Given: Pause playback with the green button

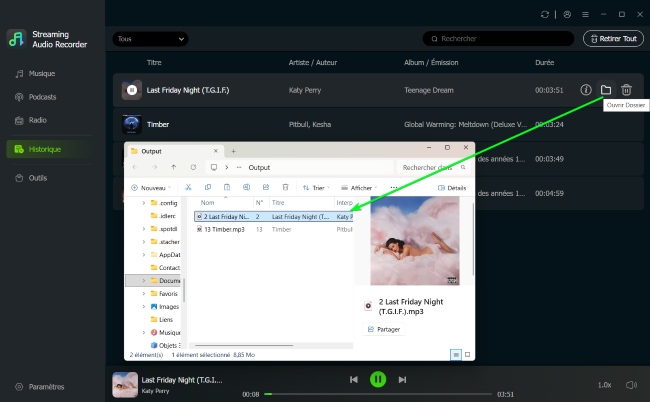Looking at the screenshot, I should tap(378, 379).
